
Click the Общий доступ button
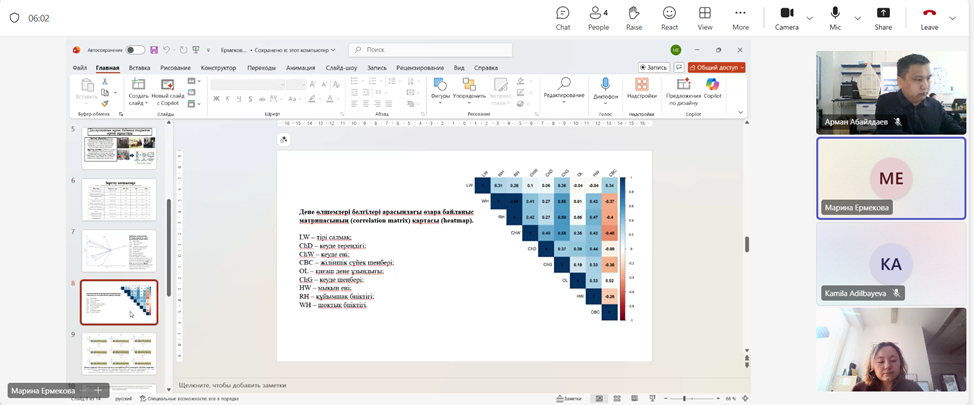click(x=718, y=68)
